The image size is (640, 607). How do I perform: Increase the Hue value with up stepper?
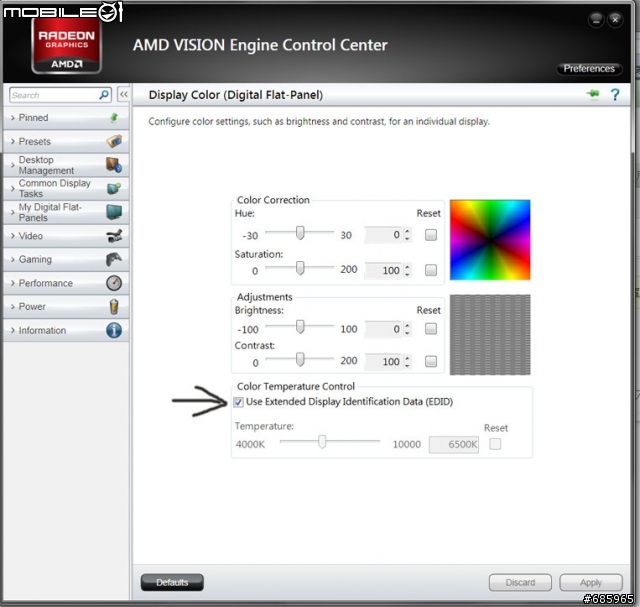[407, 231]
